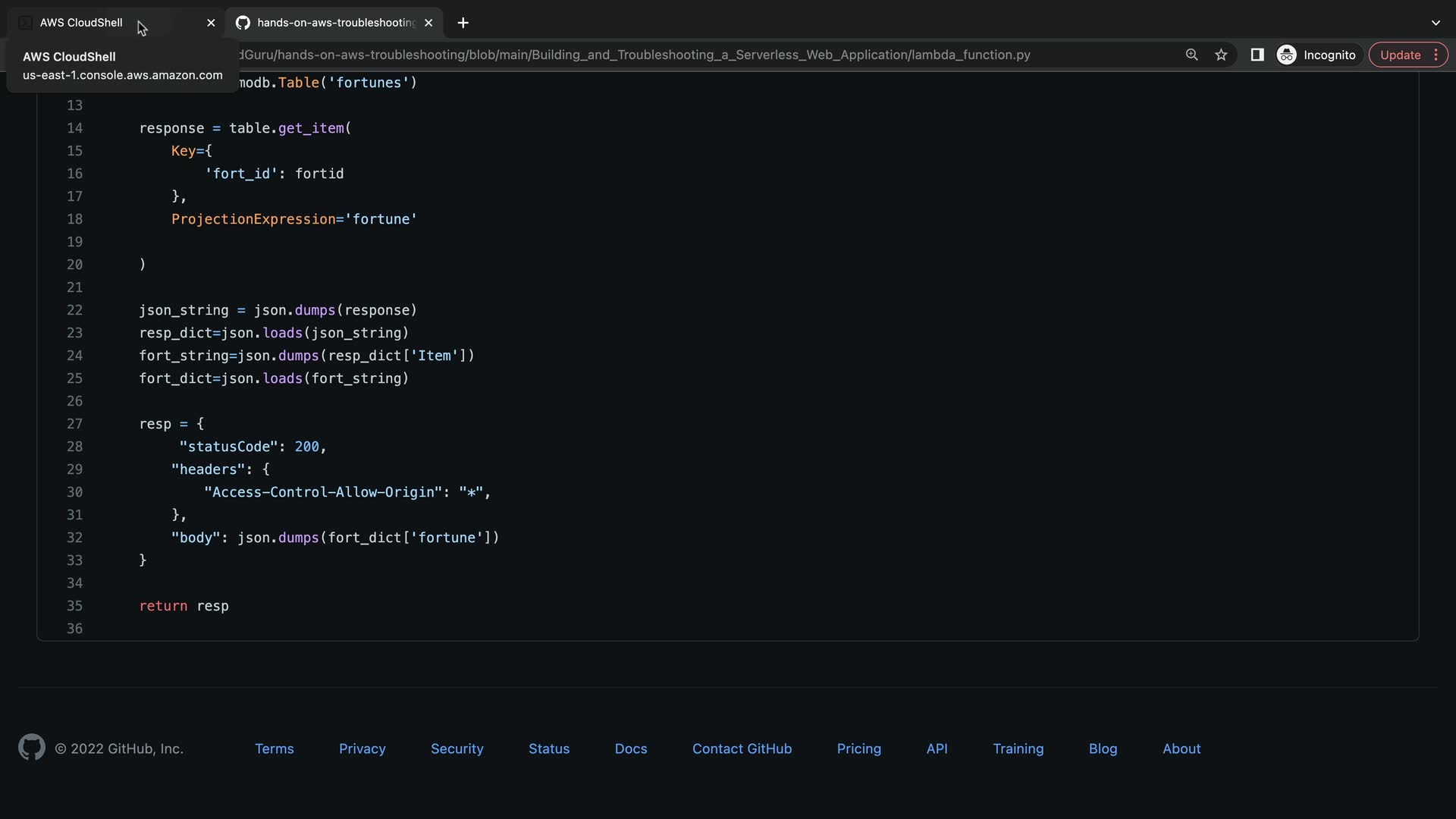Toggle the browser side panel icon

[1257, 55]
